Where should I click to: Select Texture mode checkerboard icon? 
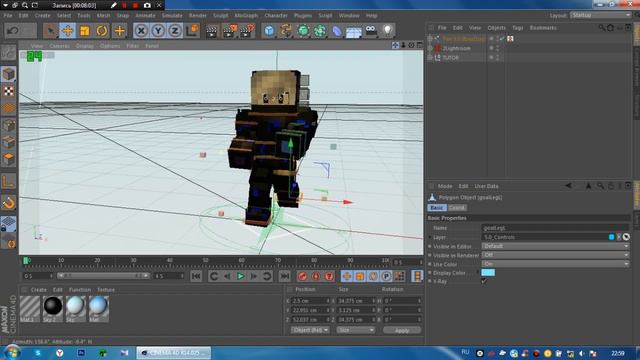click(x=9, y=91)
